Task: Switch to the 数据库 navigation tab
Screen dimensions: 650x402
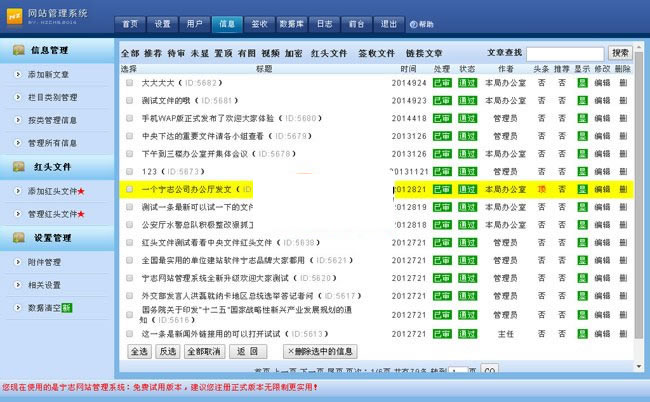Action: (293, 23)
